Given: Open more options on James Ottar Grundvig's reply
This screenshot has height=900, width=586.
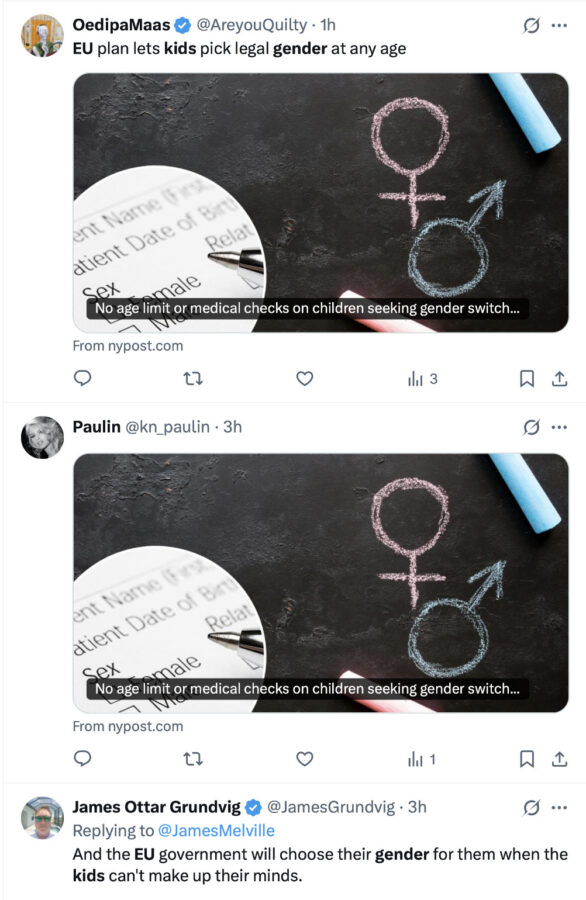Looking at the screenshot, I should 559,808.
